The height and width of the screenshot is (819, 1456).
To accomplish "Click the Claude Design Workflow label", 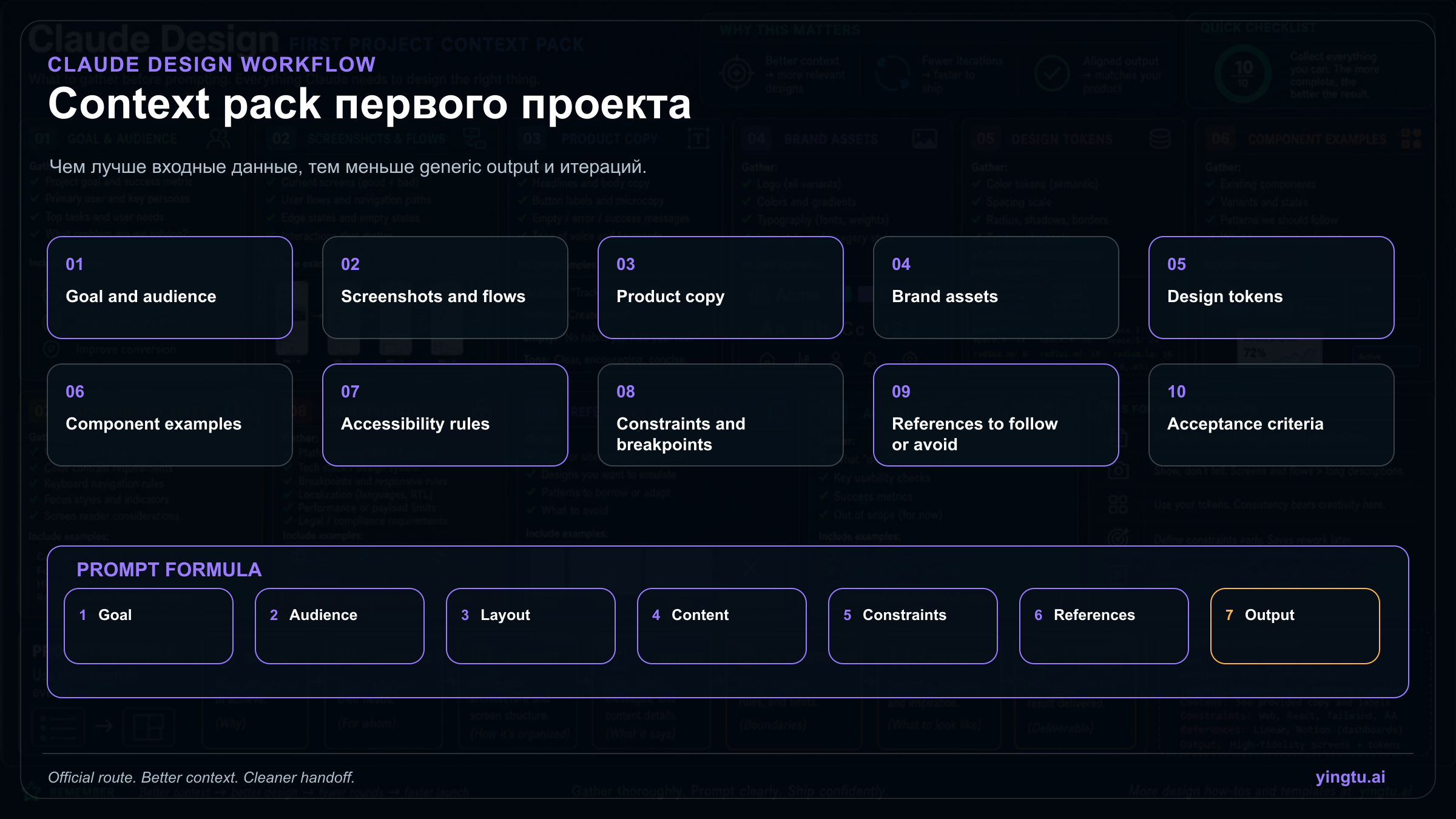I will pyautogui.click(x=212, y=64).
